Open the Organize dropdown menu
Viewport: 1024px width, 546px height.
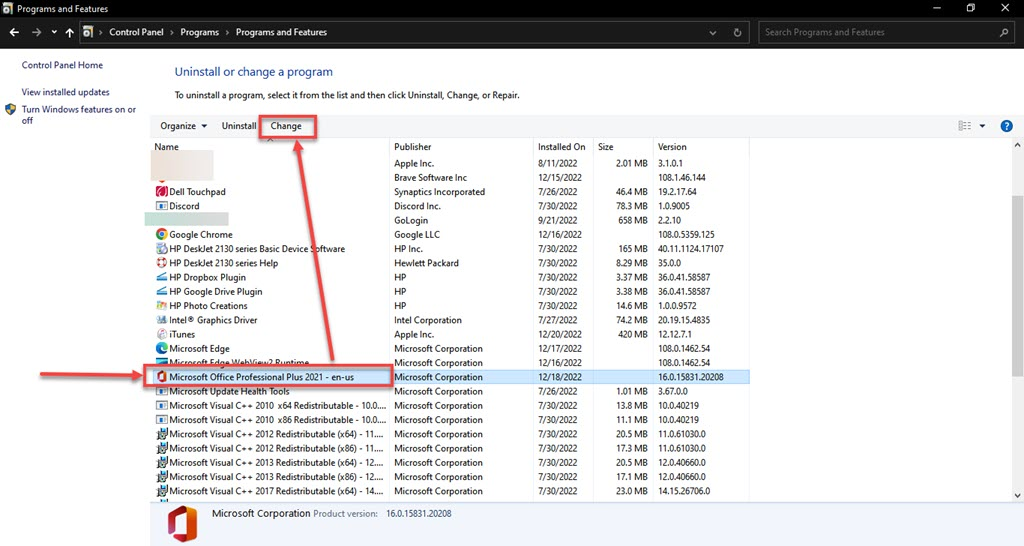[184, 126]
